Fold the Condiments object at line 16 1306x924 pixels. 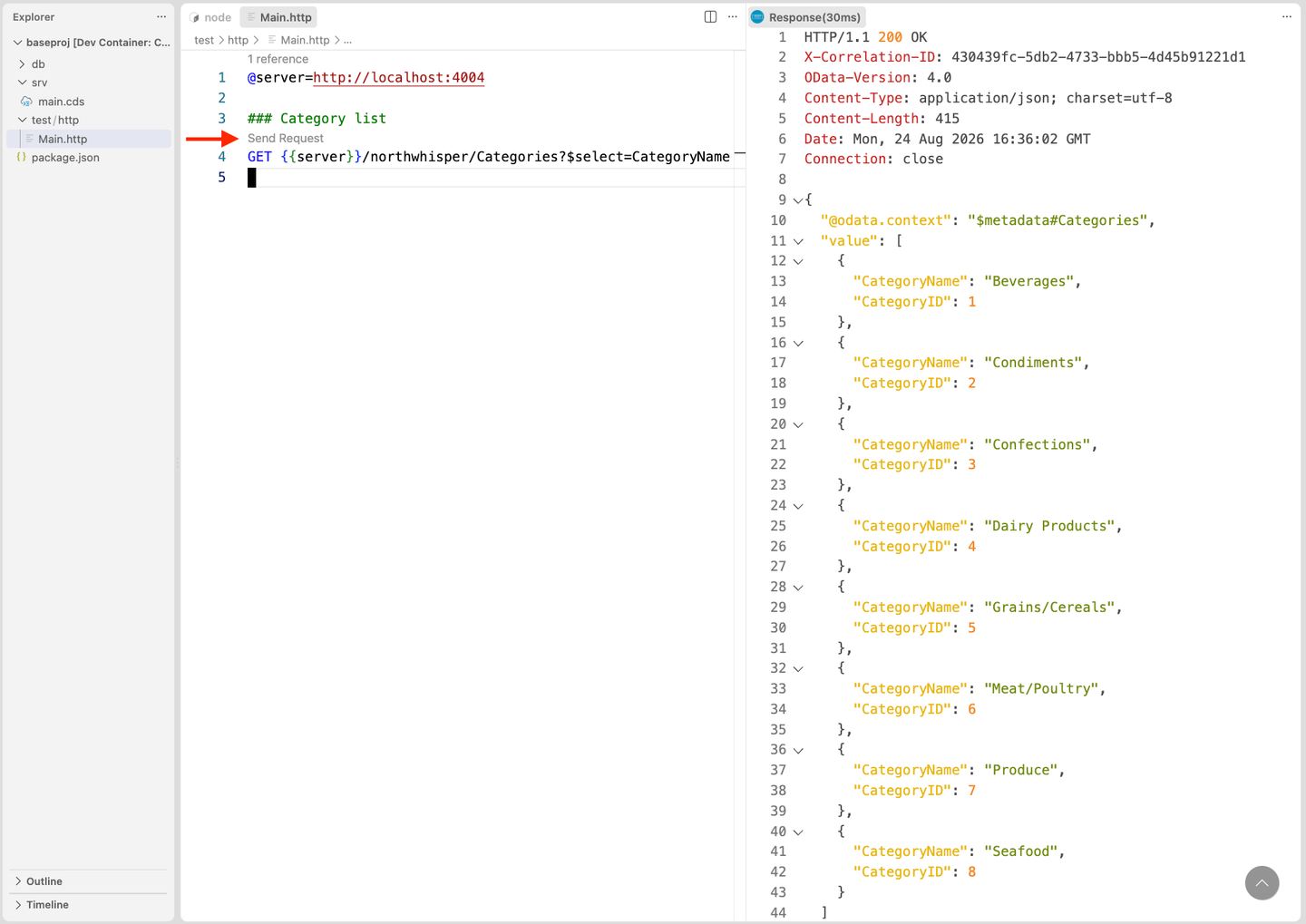[x=798, y=343]
